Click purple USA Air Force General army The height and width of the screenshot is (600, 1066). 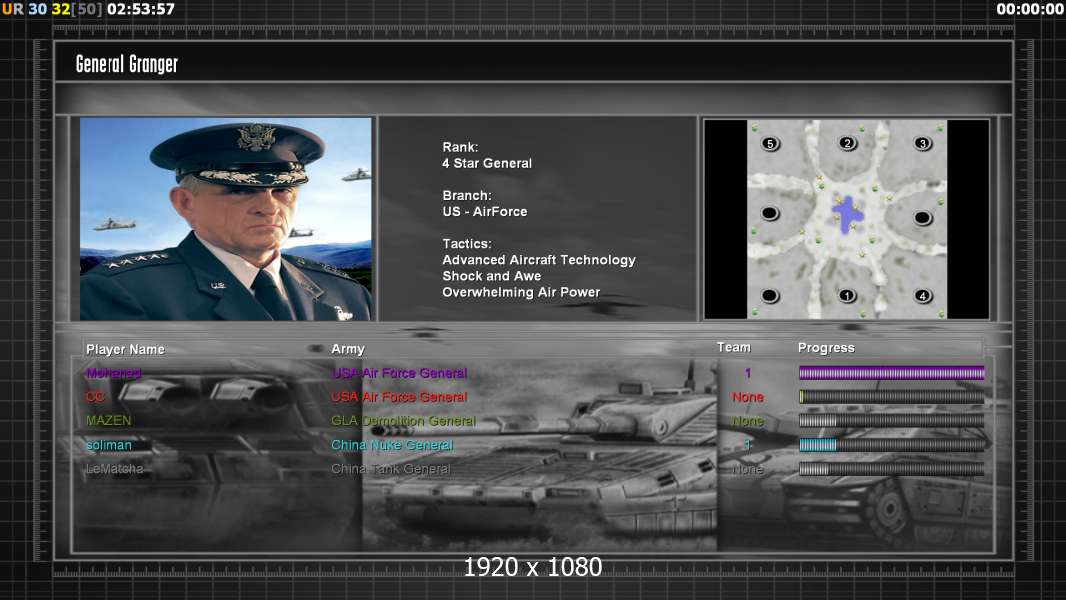point(399,373)
